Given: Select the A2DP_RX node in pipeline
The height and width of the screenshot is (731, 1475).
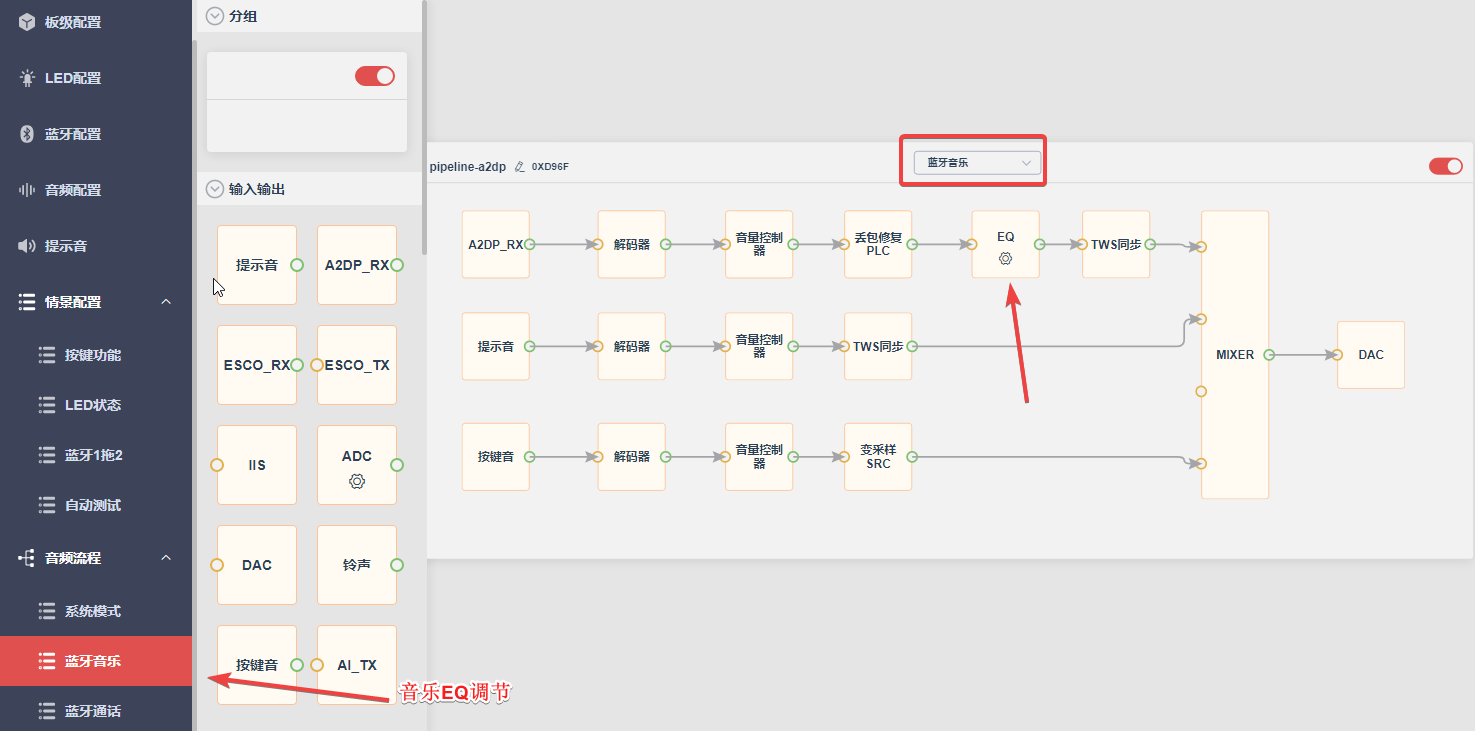Looking at the screenshot, I should 496,244.
